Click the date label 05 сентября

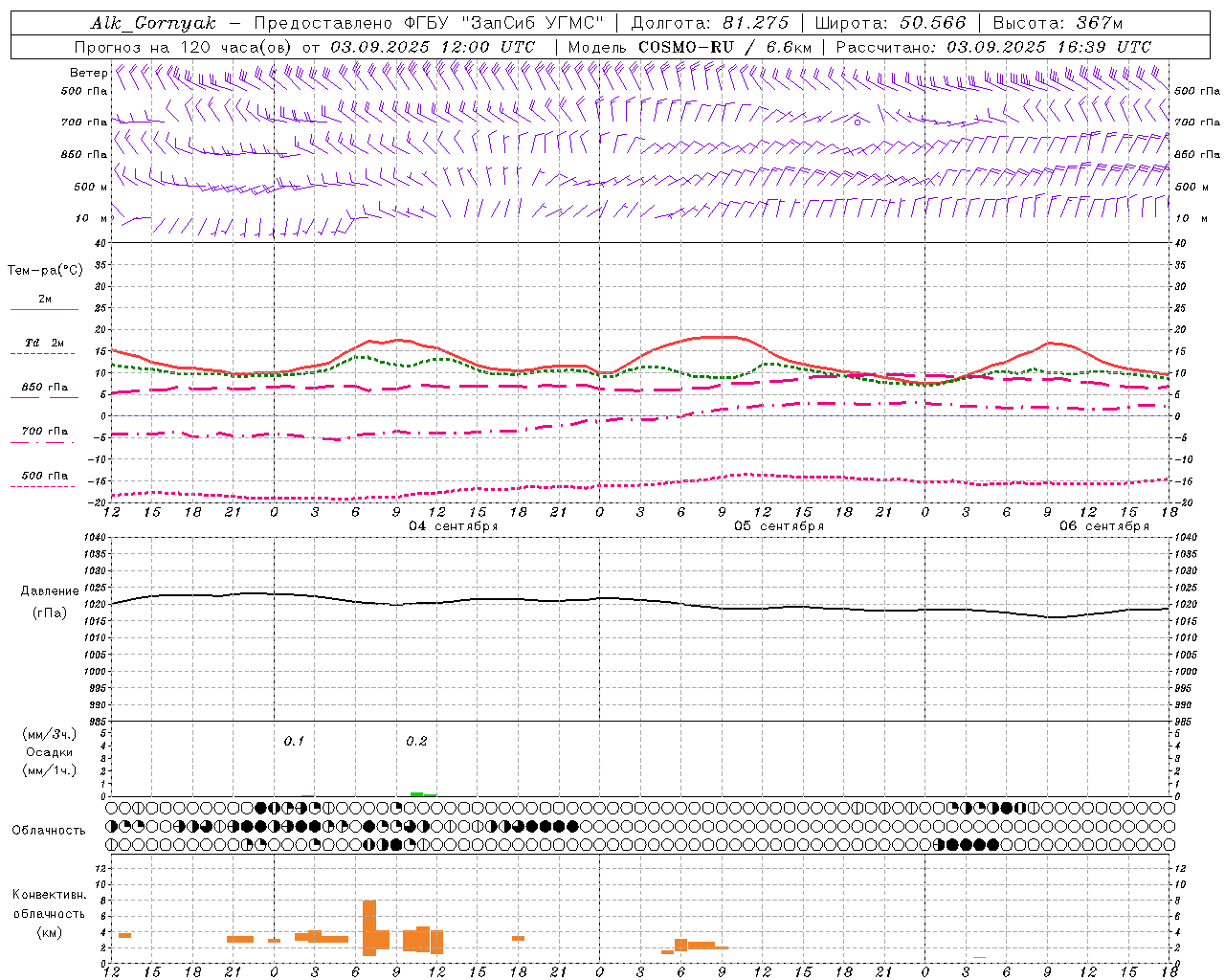tap(779, 526)
